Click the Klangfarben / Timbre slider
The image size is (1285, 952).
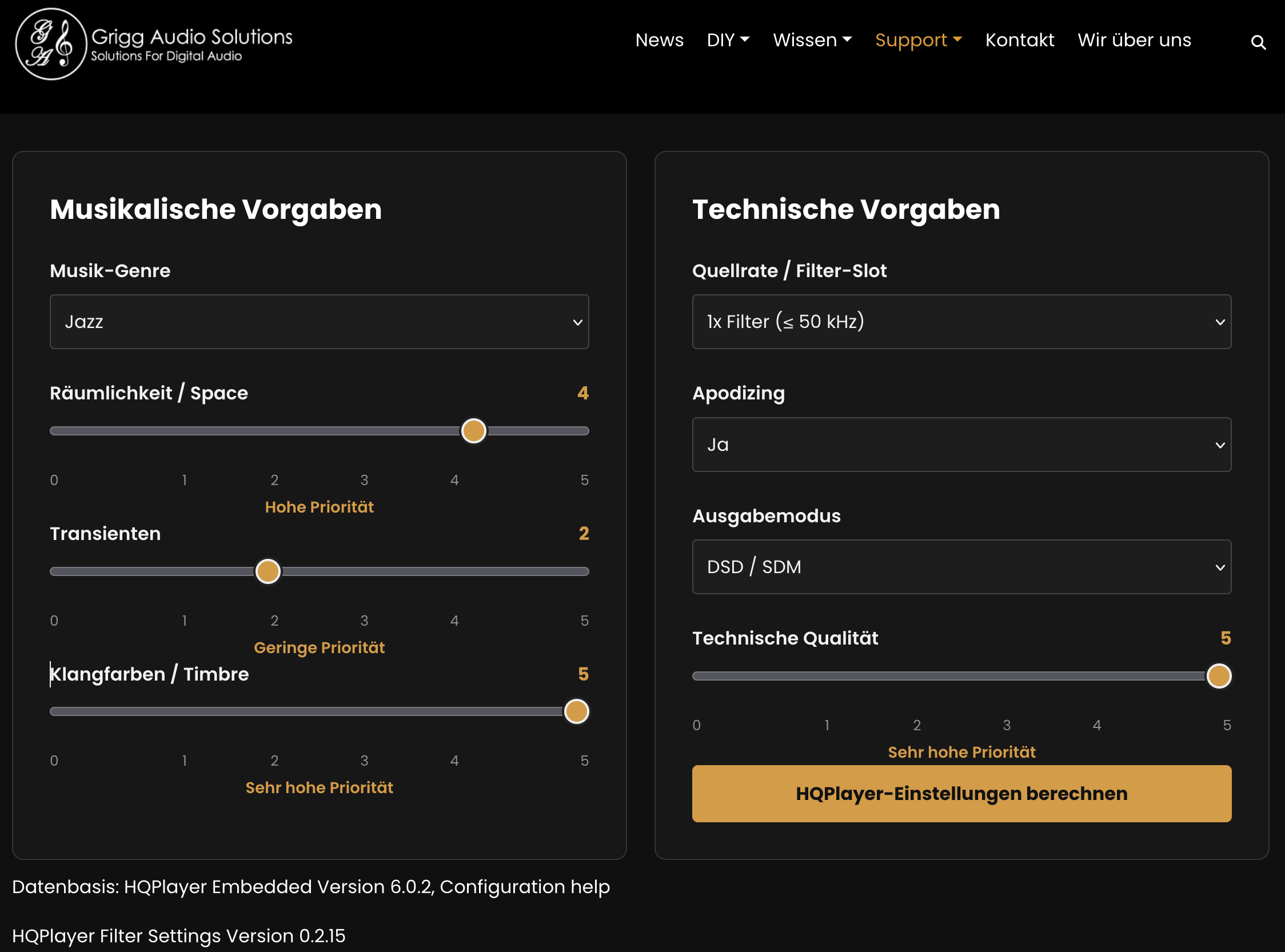pos(320,711)
